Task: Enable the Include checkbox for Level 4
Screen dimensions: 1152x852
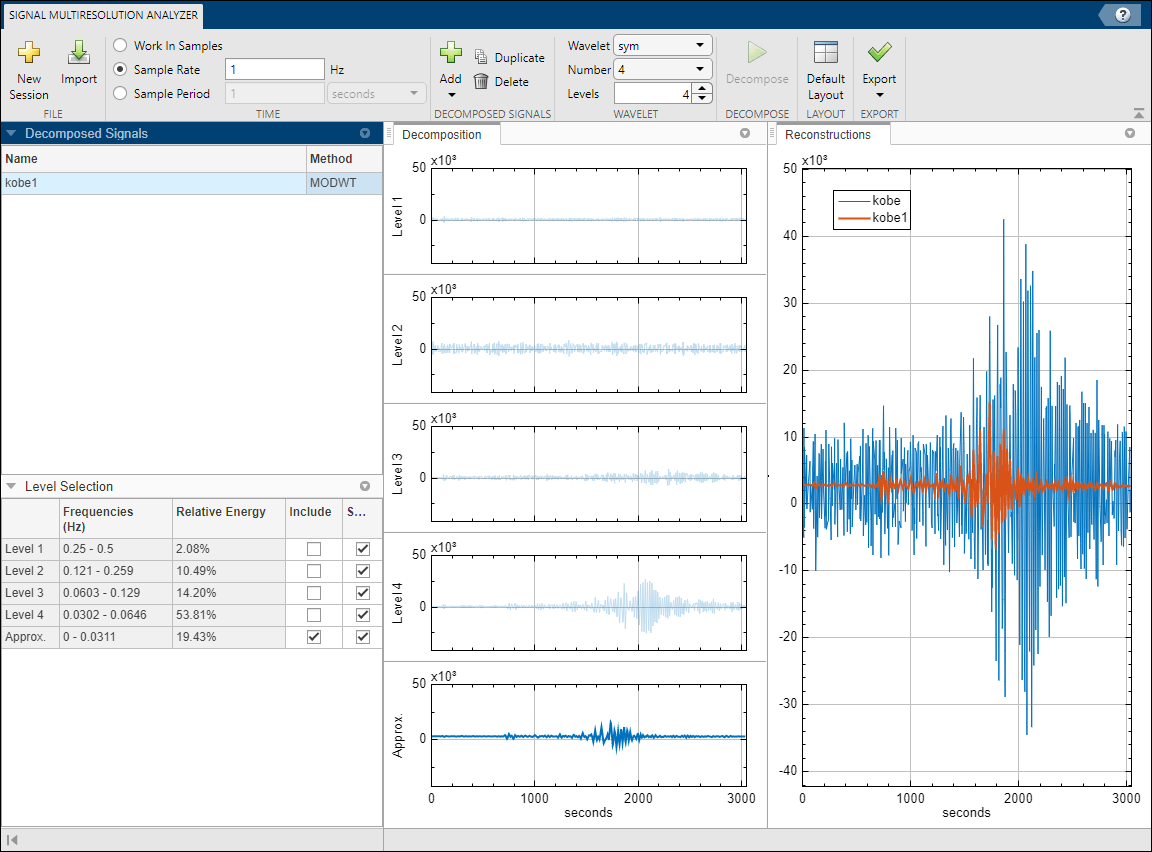Action: tap(314, 614)
